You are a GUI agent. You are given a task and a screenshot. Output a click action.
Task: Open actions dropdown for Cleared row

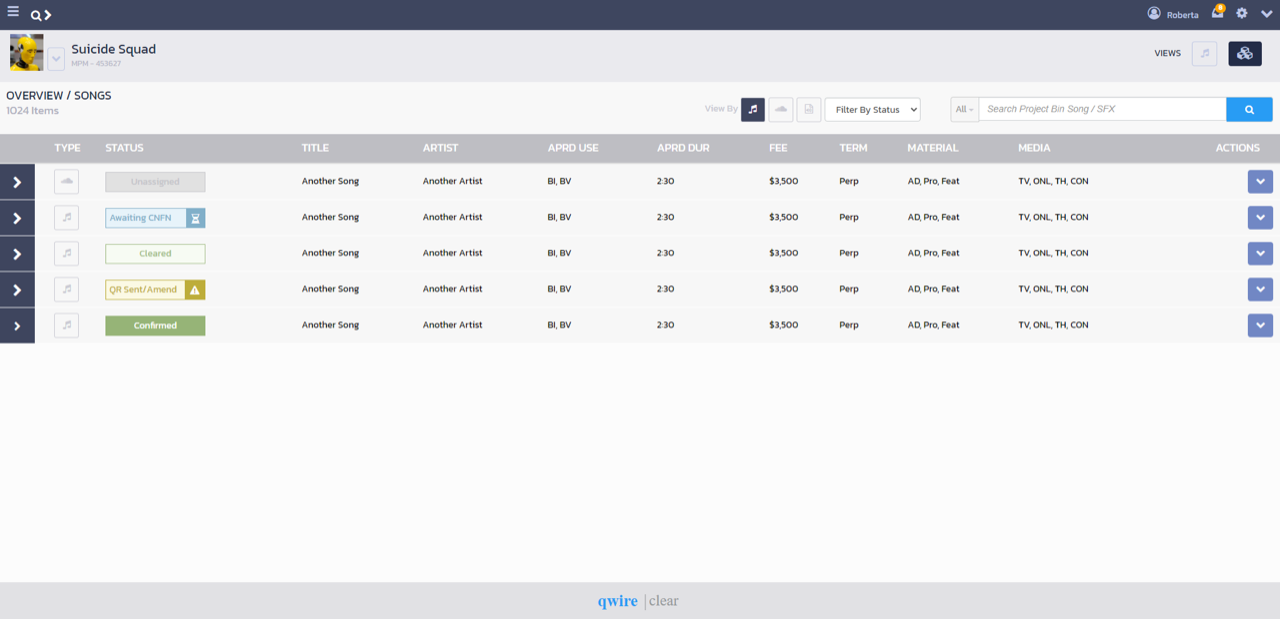(1260, 253)
